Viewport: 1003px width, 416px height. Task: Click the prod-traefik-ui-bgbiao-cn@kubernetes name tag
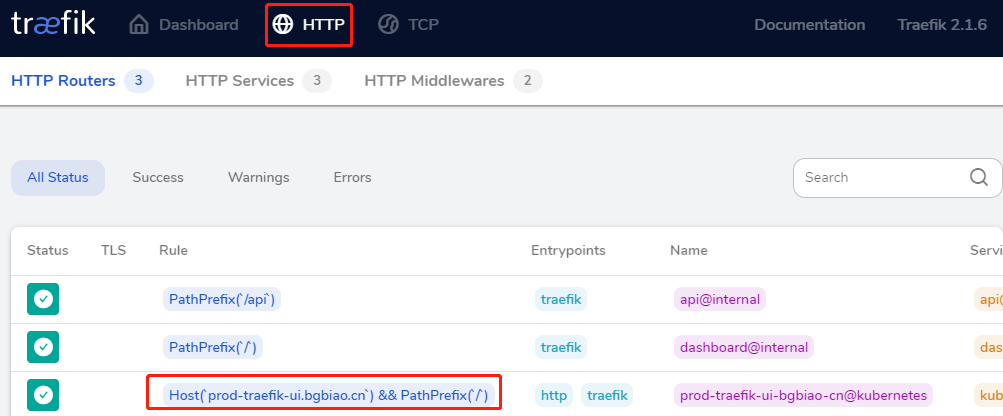click(x=803, y=396)
